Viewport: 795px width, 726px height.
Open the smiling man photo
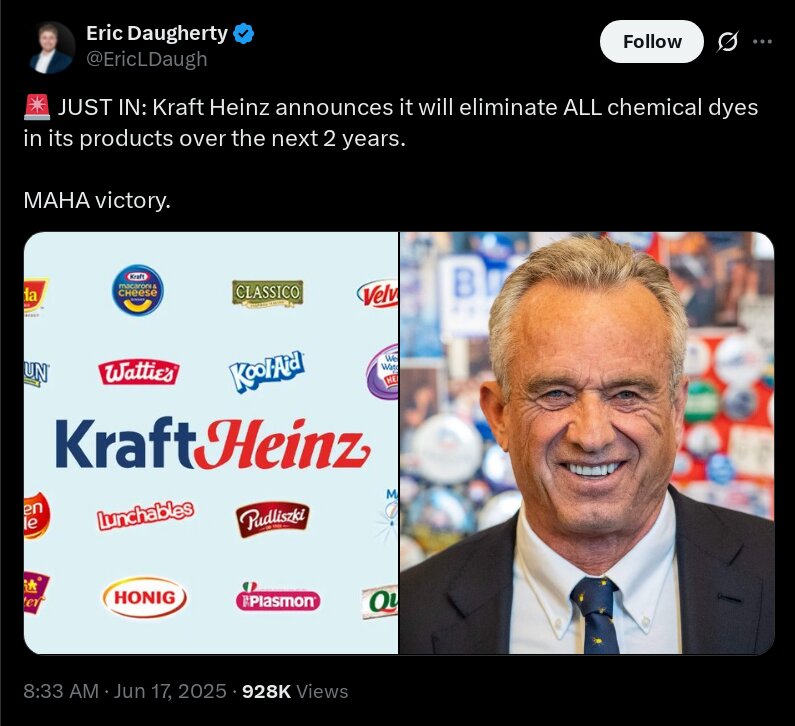point(587,443)
